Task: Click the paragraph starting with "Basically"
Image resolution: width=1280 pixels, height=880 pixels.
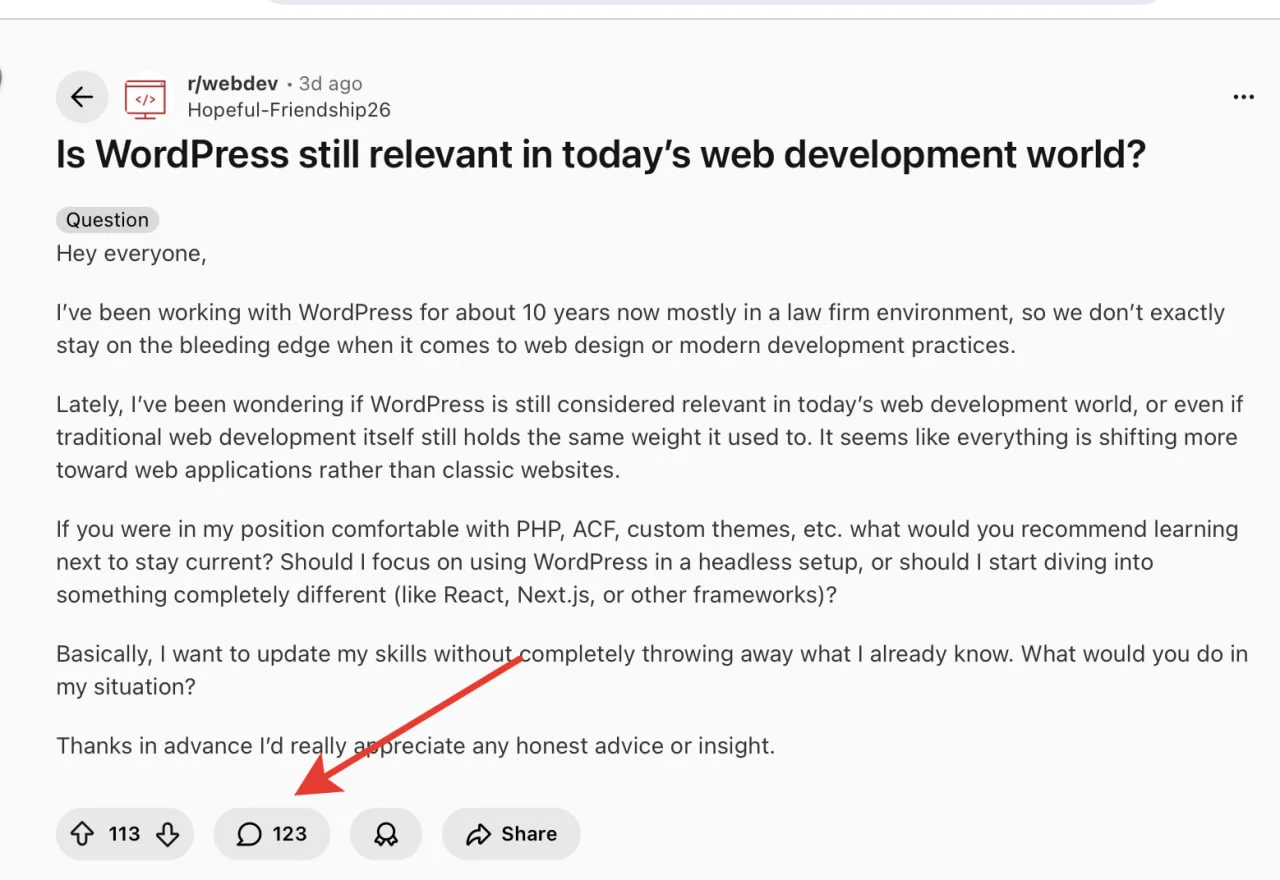Action: [640, 670]
